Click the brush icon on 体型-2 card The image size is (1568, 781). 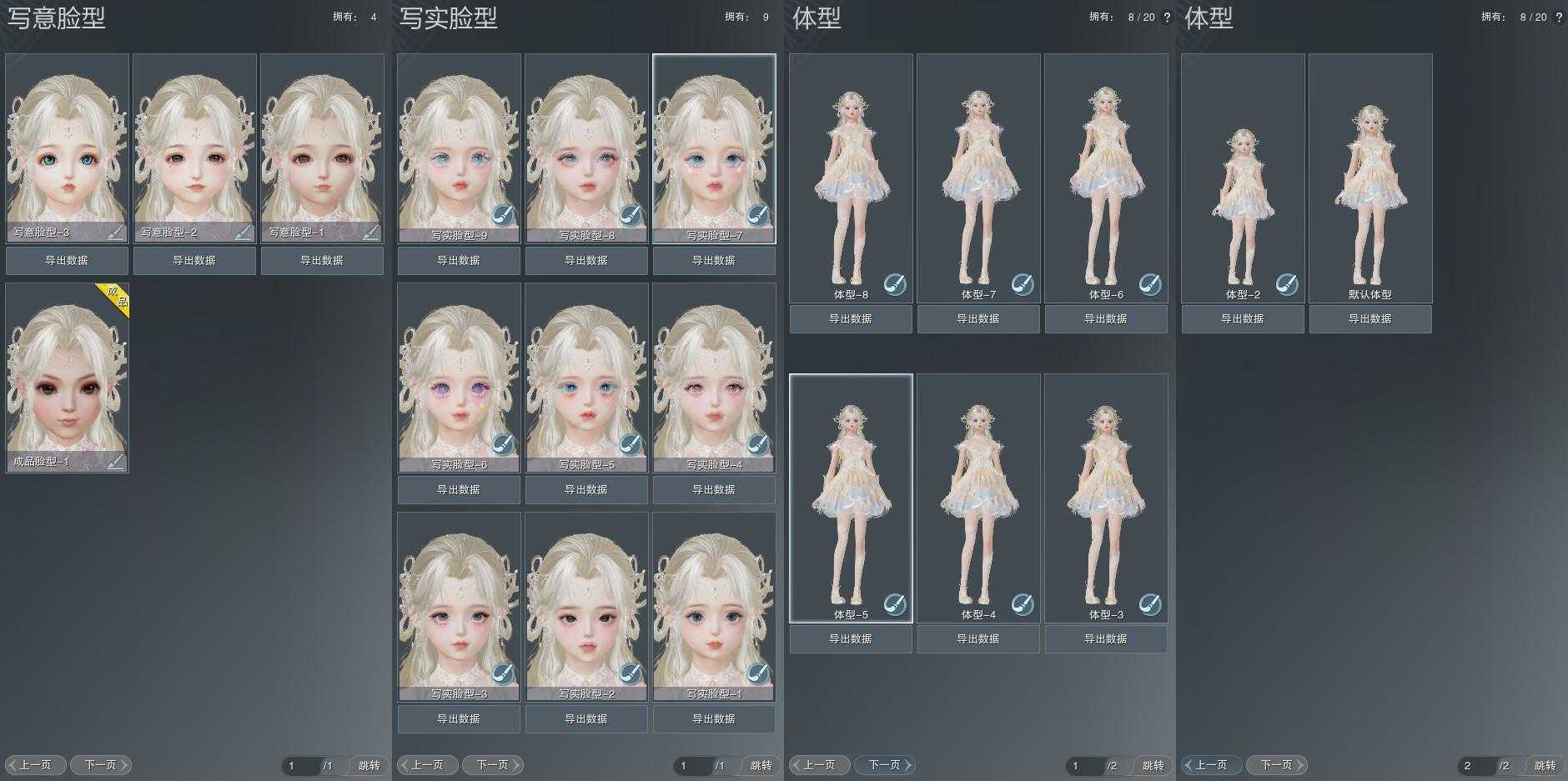[1287, 284]
